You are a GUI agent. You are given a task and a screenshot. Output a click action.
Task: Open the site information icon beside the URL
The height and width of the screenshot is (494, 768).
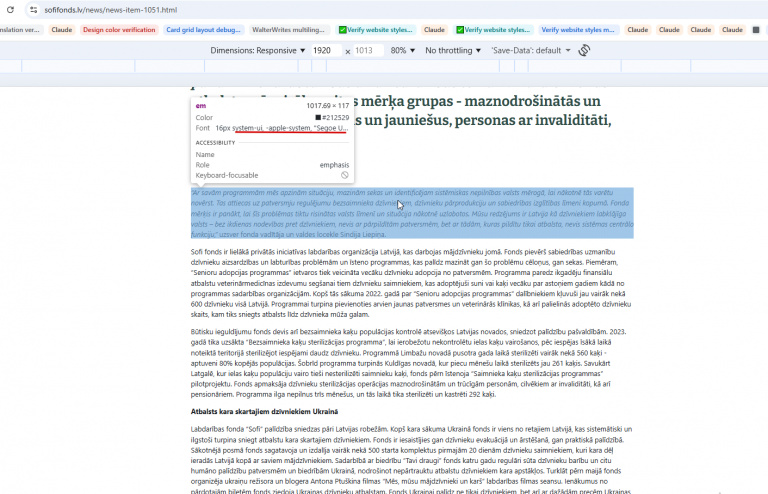[33, 9]
